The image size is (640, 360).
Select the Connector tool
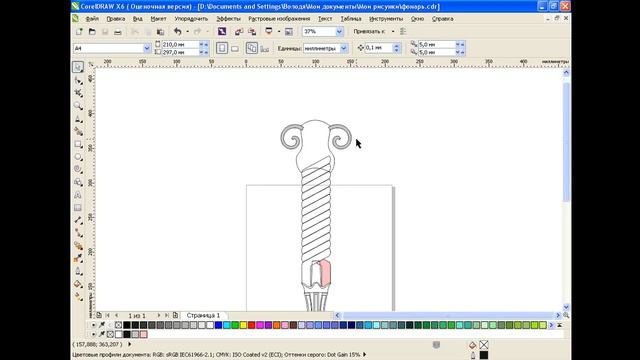coord(78,233)
